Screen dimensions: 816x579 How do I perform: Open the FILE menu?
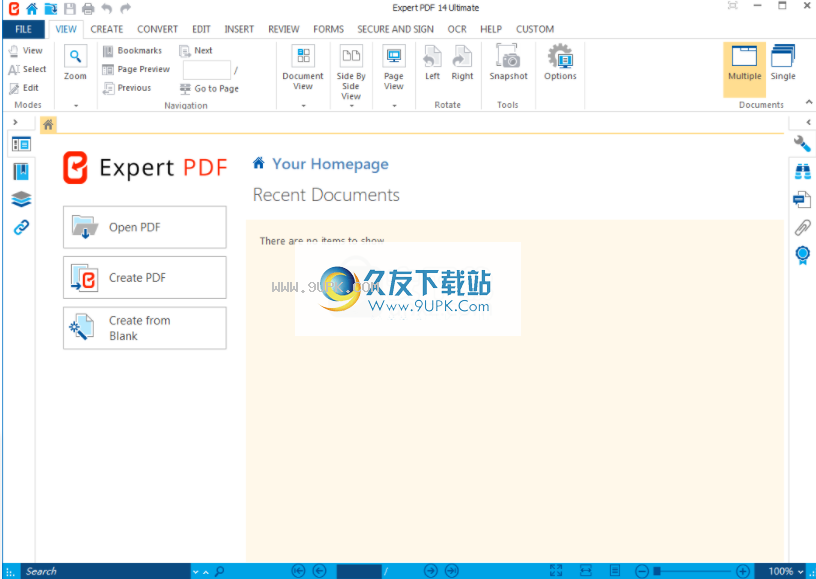23,29
